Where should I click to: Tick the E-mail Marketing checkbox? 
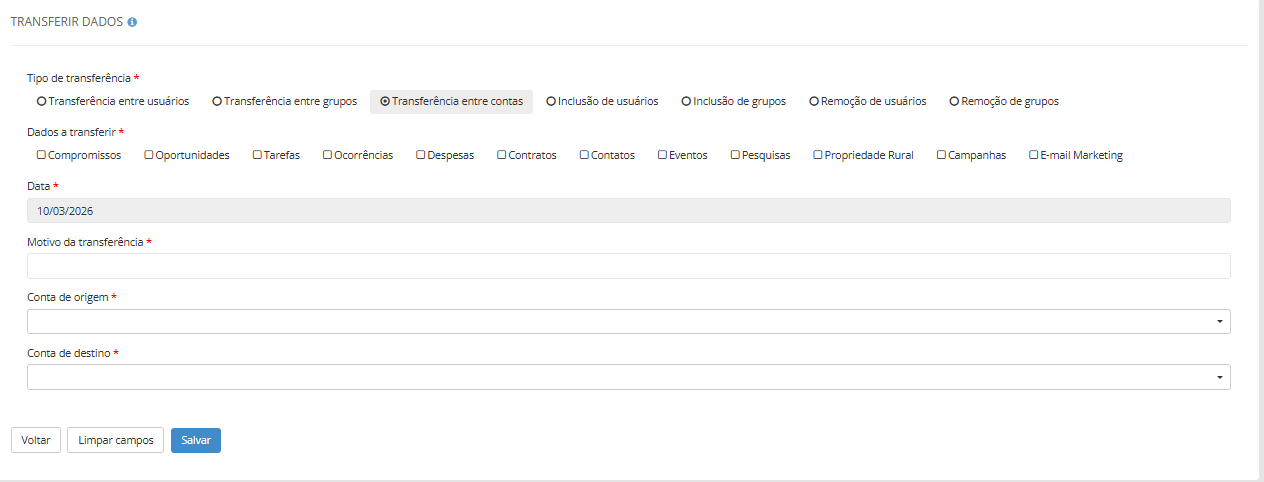(1034, 155)
